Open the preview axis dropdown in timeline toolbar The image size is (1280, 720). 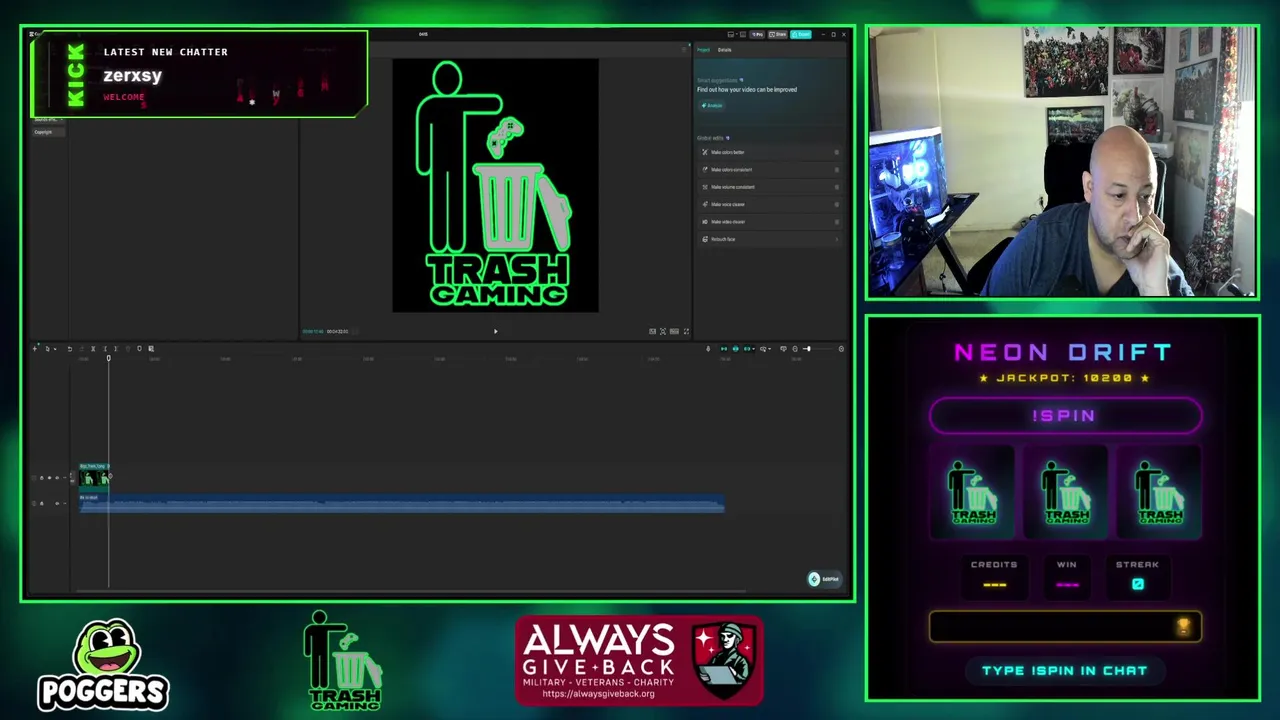pyautogui.click(x=770, y=349)
